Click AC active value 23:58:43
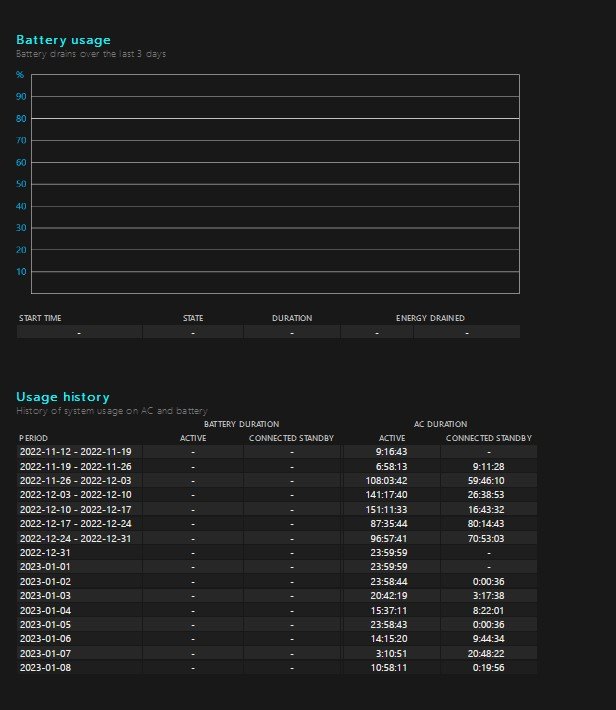The height and width of the screenshot is (710, 616). point(389,624)
